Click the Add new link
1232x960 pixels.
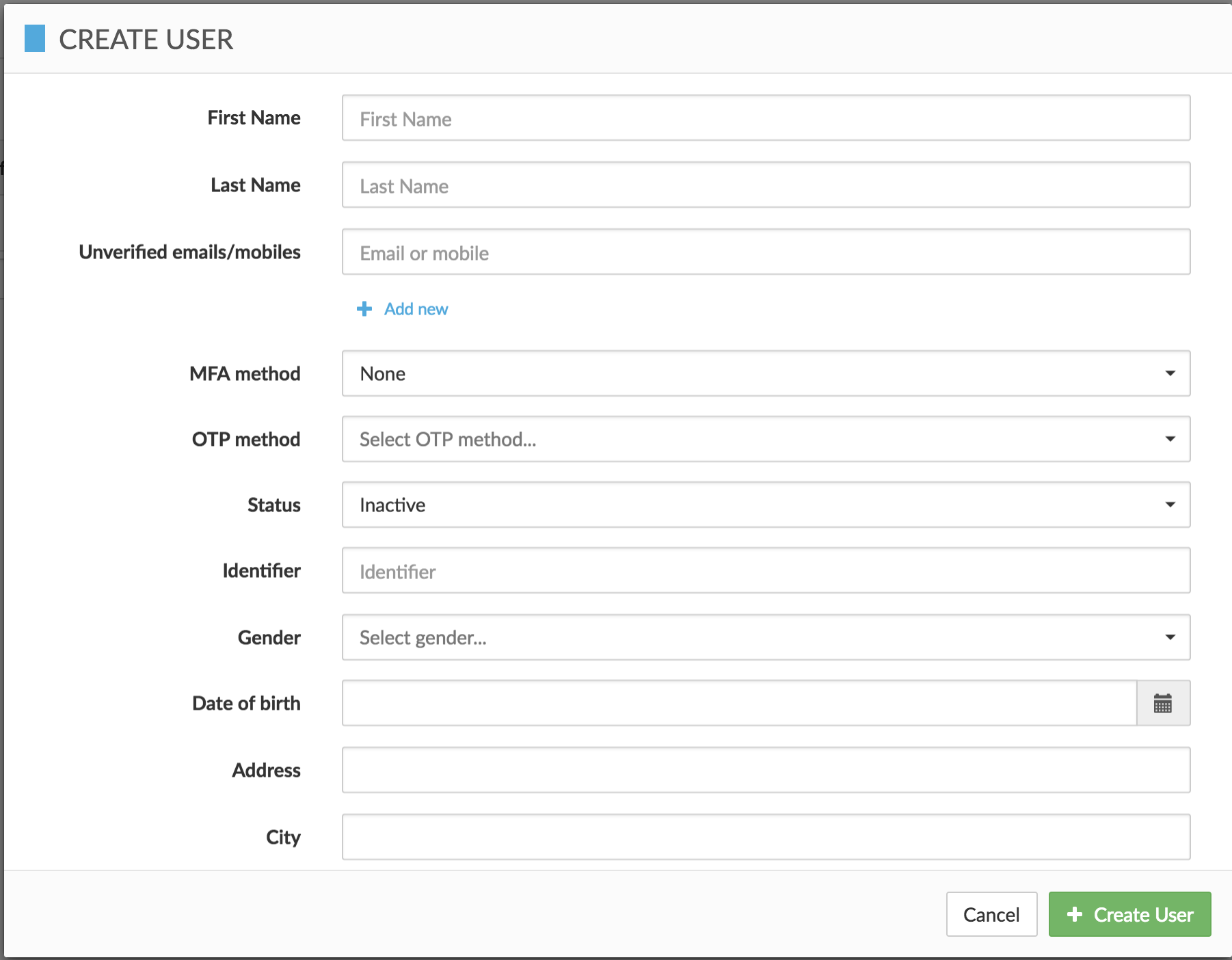pyautogui.click(x=416, y=309)
